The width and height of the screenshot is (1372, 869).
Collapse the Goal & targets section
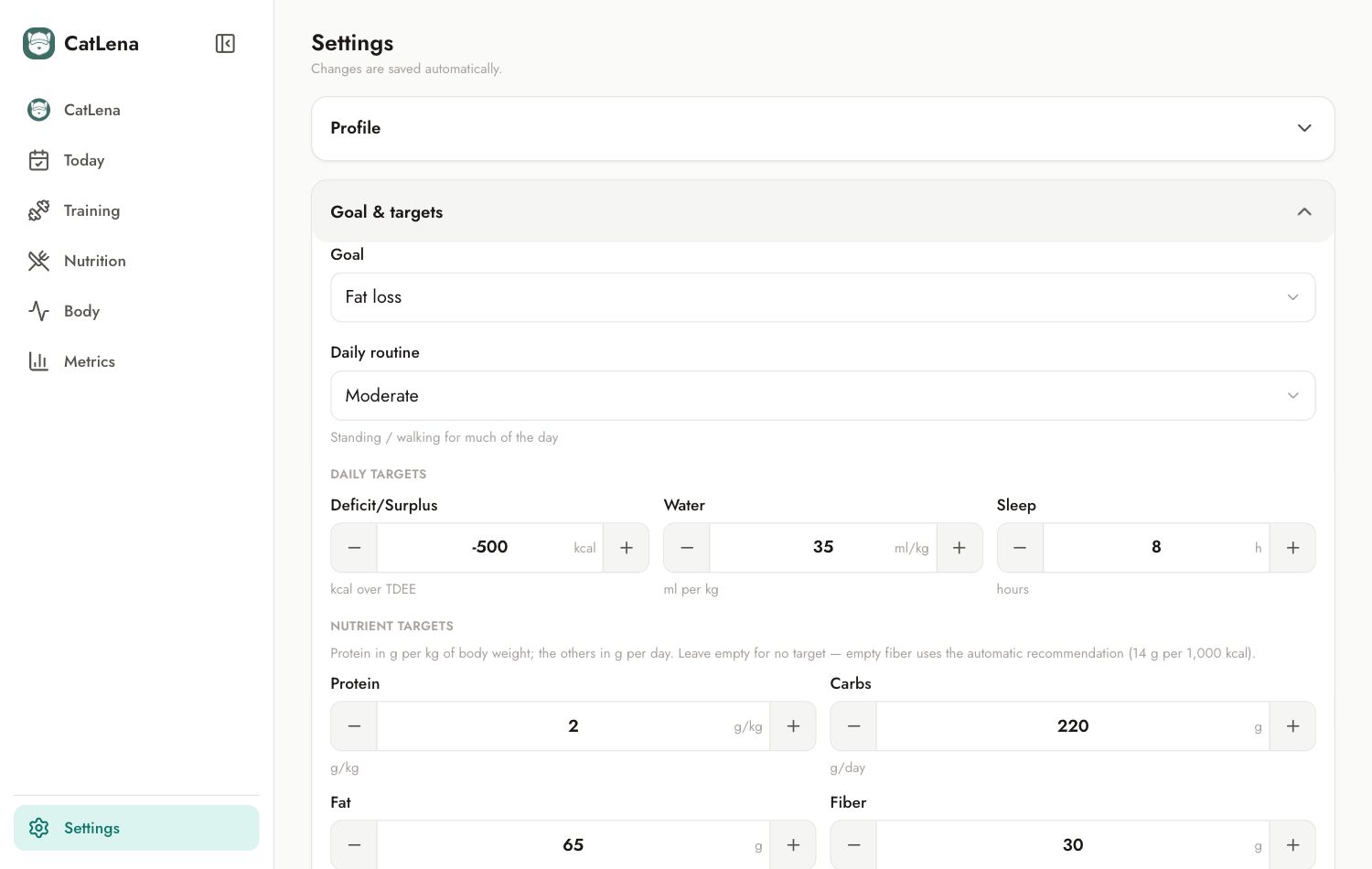point(823,211)
